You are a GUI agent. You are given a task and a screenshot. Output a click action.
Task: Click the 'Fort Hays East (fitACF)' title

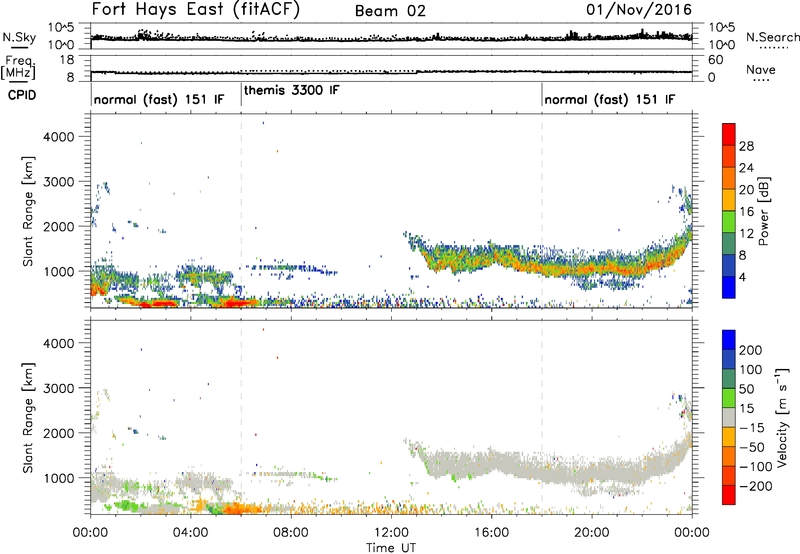pos(195,10)
